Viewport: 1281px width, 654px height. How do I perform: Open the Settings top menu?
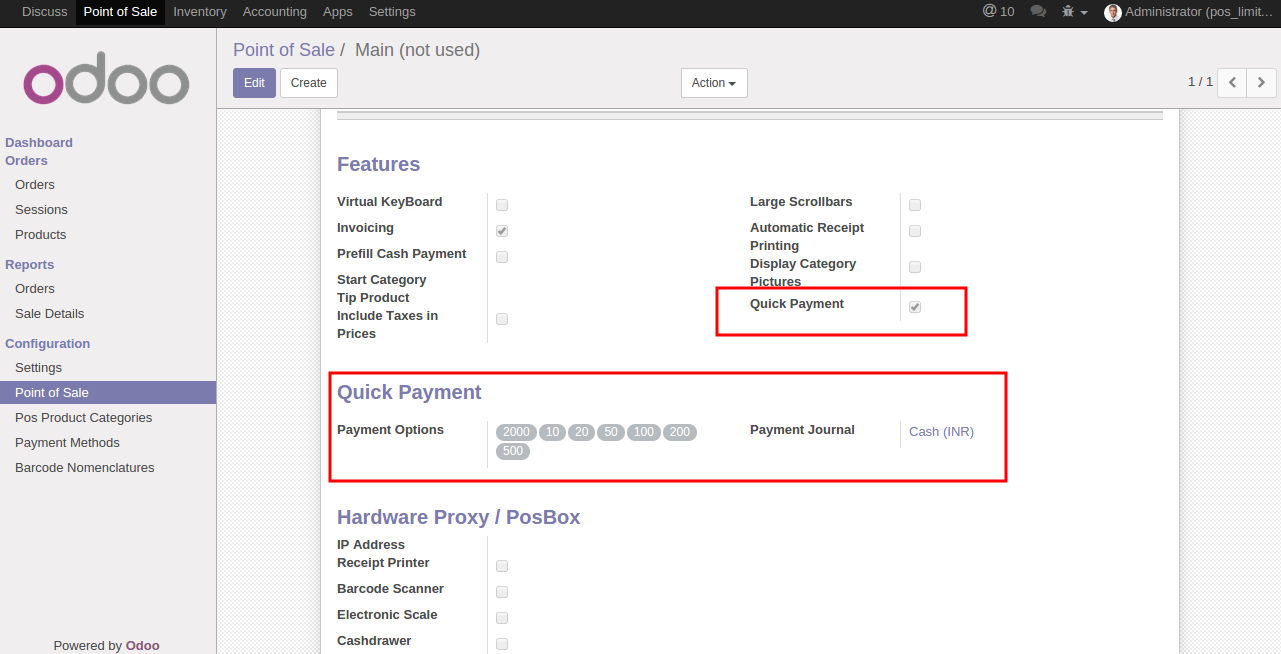(x=392, y=12)
